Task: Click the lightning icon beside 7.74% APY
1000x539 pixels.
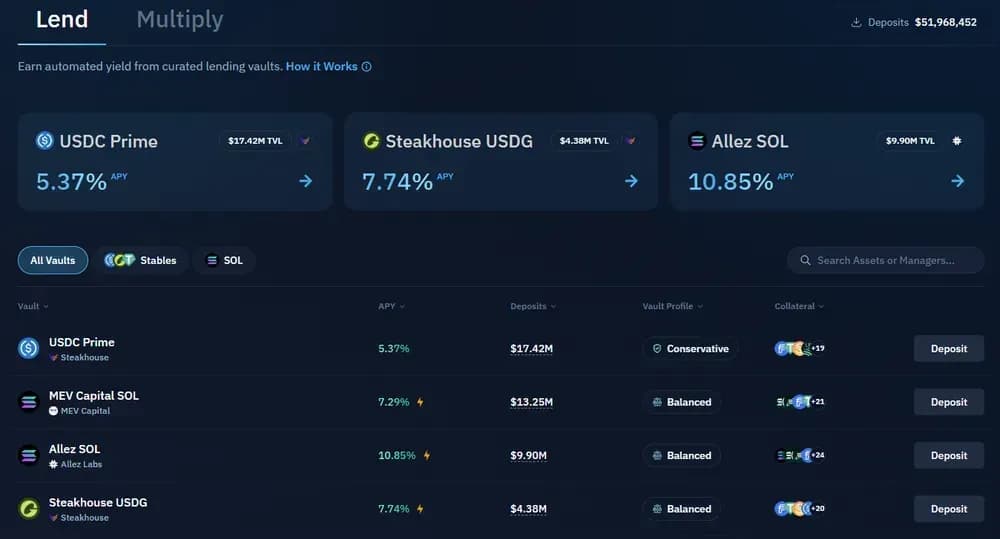Action: pyautogui.click(x=420, y=509)
